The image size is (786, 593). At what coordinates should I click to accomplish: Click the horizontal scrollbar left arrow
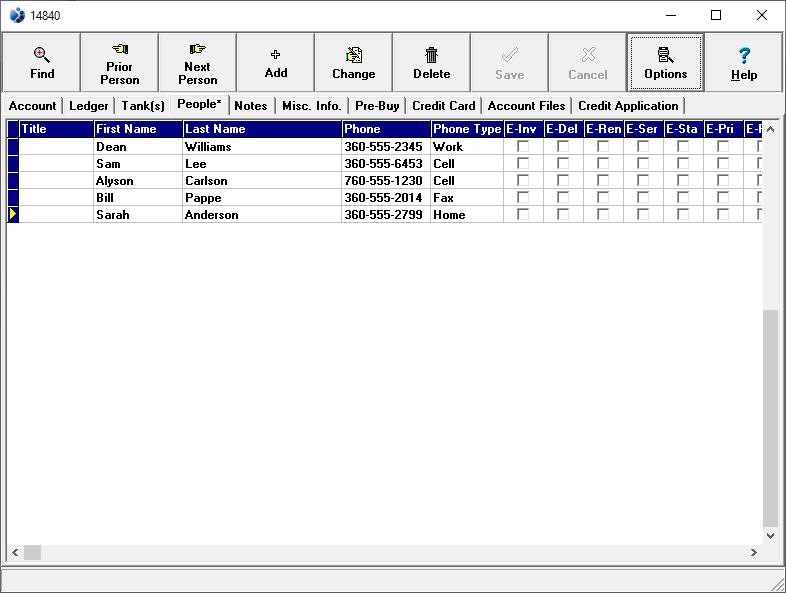15,552
